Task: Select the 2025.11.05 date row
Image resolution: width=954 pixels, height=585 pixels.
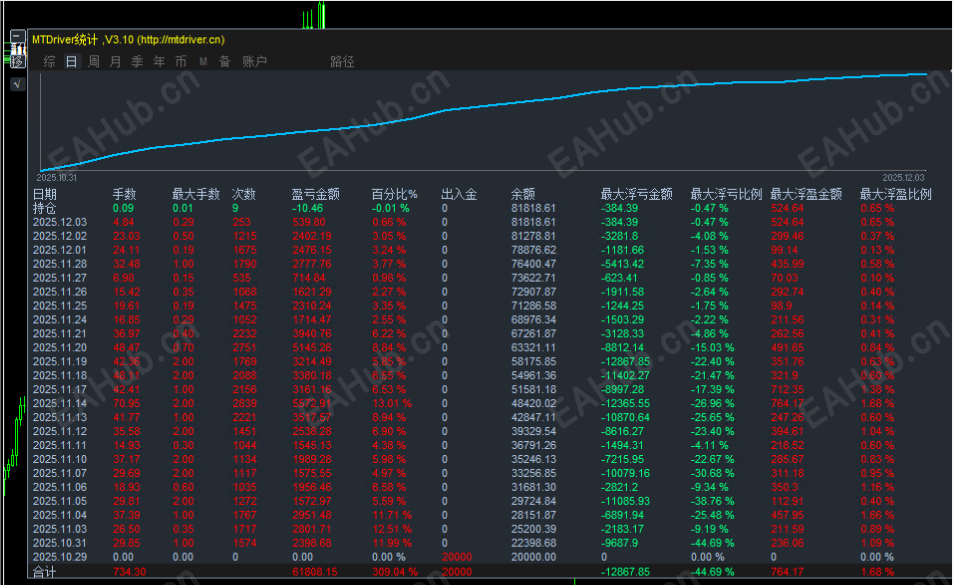Action: [60, 501]
